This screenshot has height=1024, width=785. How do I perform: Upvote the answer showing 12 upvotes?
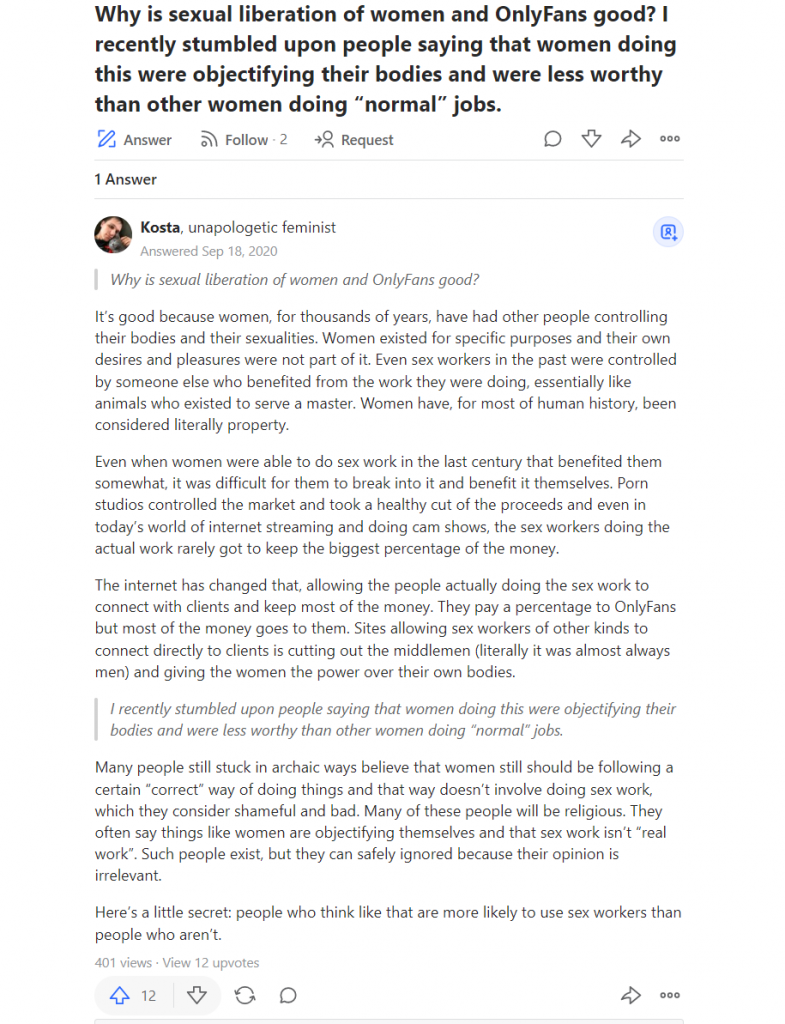pos(133,995)
